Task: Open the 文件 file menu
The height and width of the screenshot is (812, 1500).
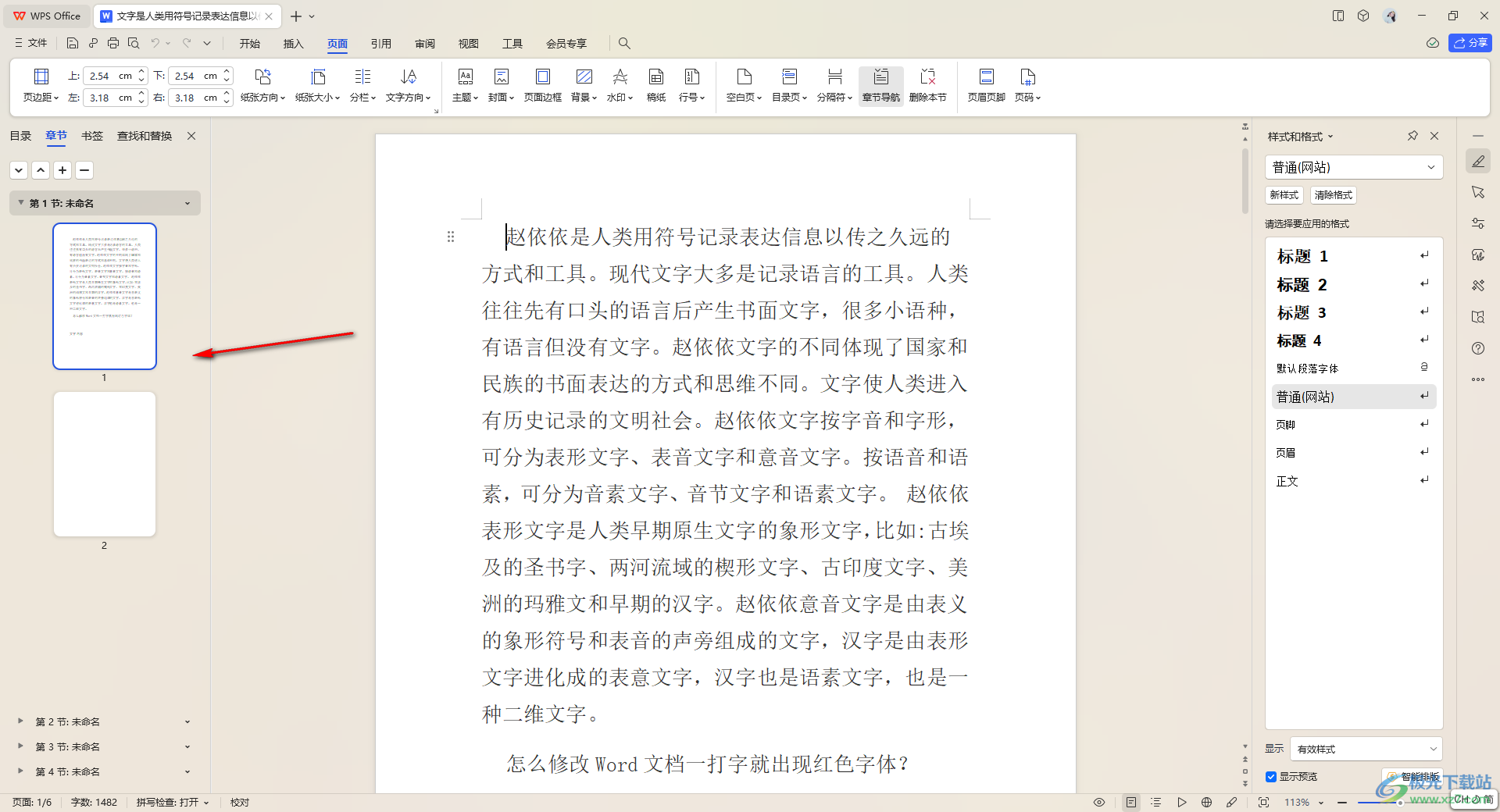Action: coord(31,43)
